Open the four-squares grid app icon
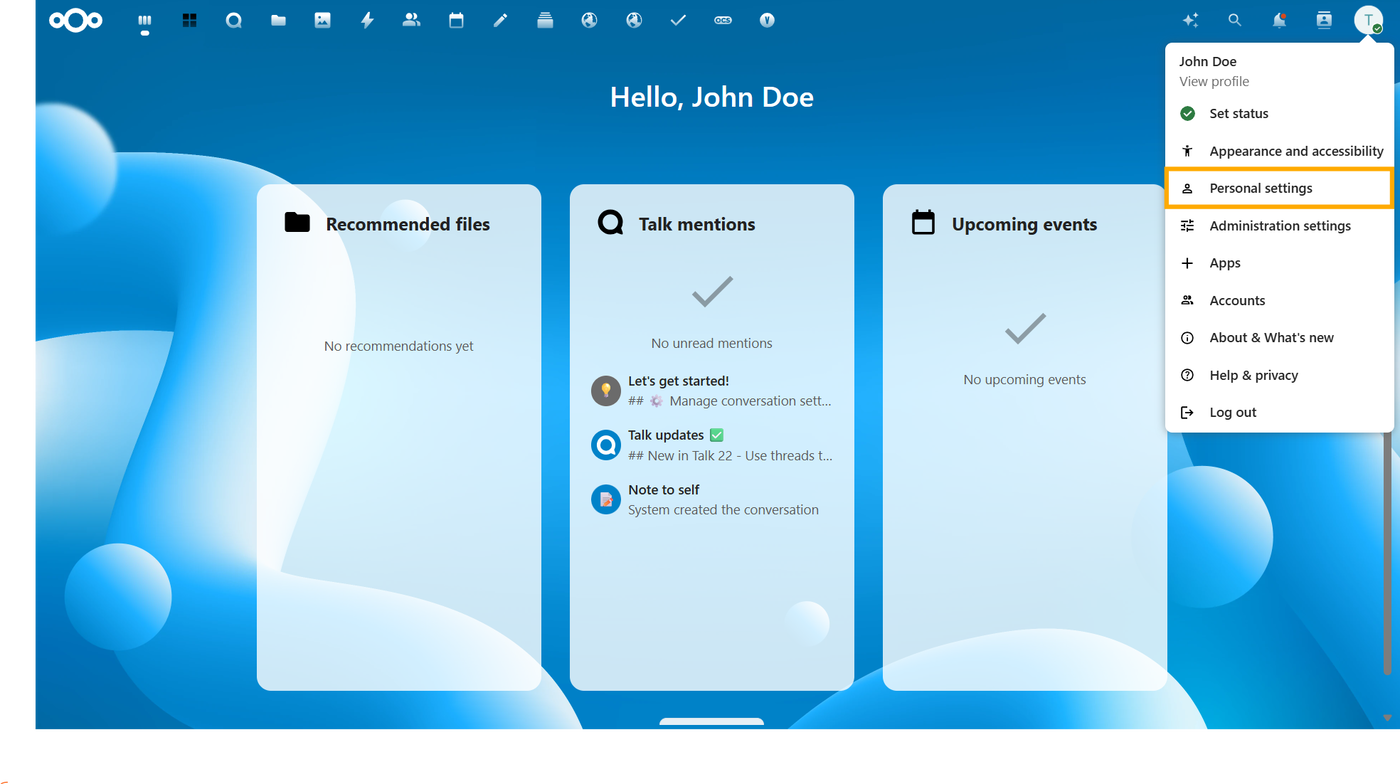1400x784 pixels. [189, 20]
